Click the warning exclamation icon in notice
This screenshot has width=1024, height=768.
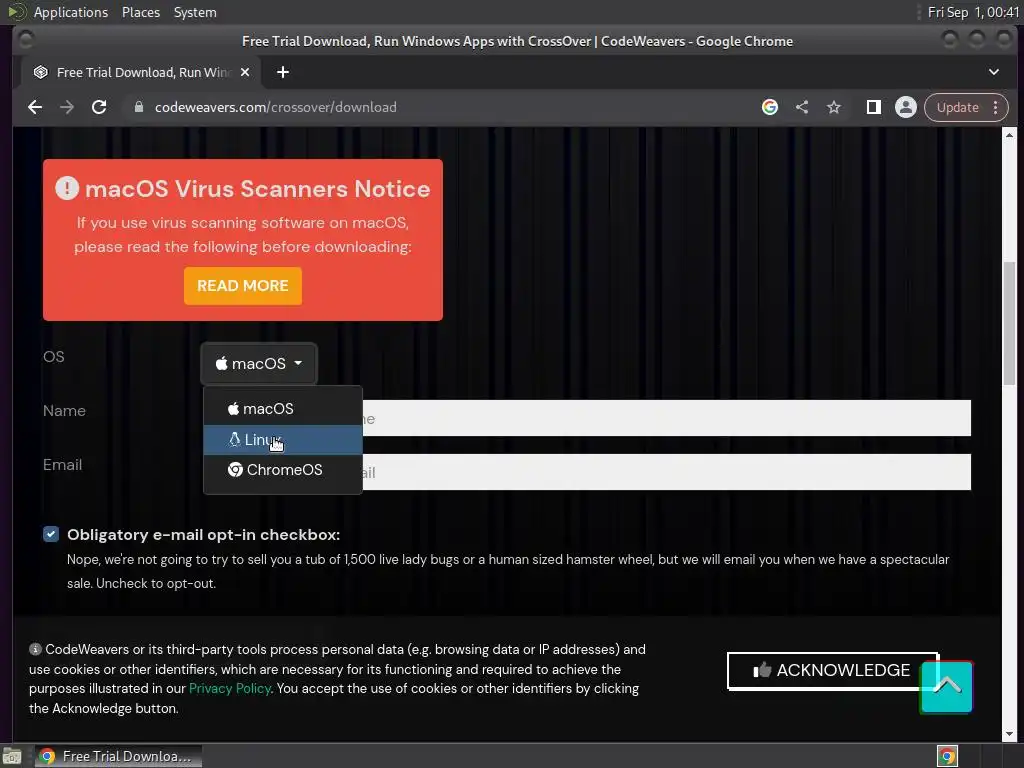point(67,188)
